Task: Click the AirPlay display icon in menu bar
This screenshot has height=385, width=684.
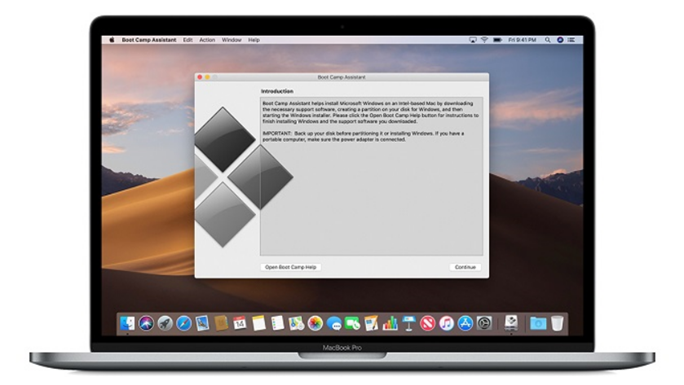Action: [472, 40]
